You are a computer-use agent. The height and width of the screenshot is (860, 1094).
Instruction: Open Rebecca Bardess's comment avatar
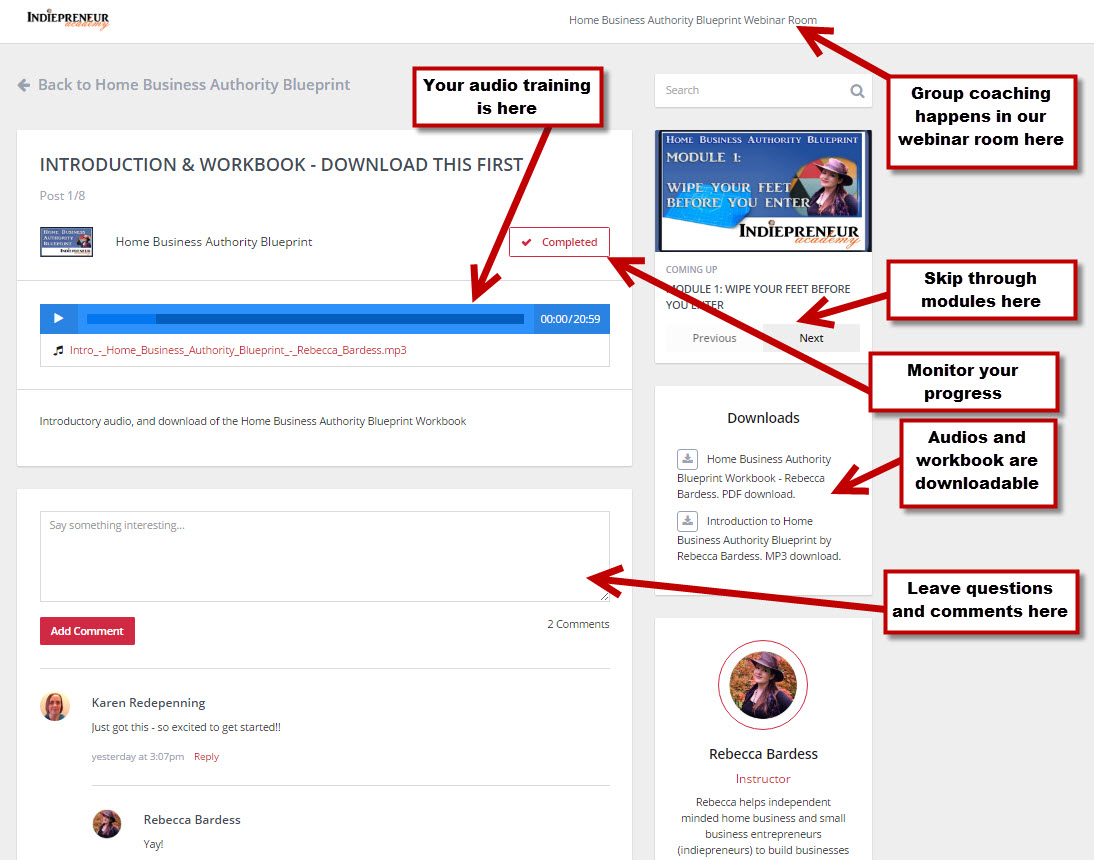click(x=107, y=824)
